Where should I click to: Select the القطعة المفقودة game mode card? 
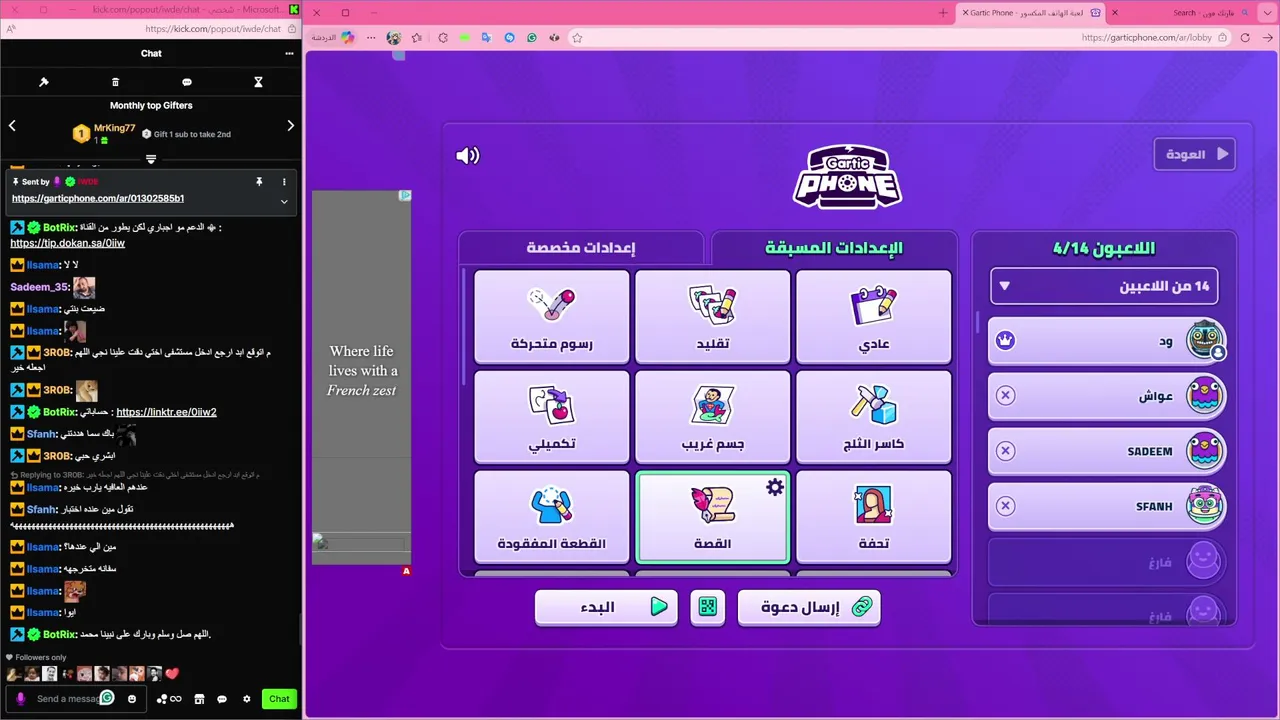(552, 517)
